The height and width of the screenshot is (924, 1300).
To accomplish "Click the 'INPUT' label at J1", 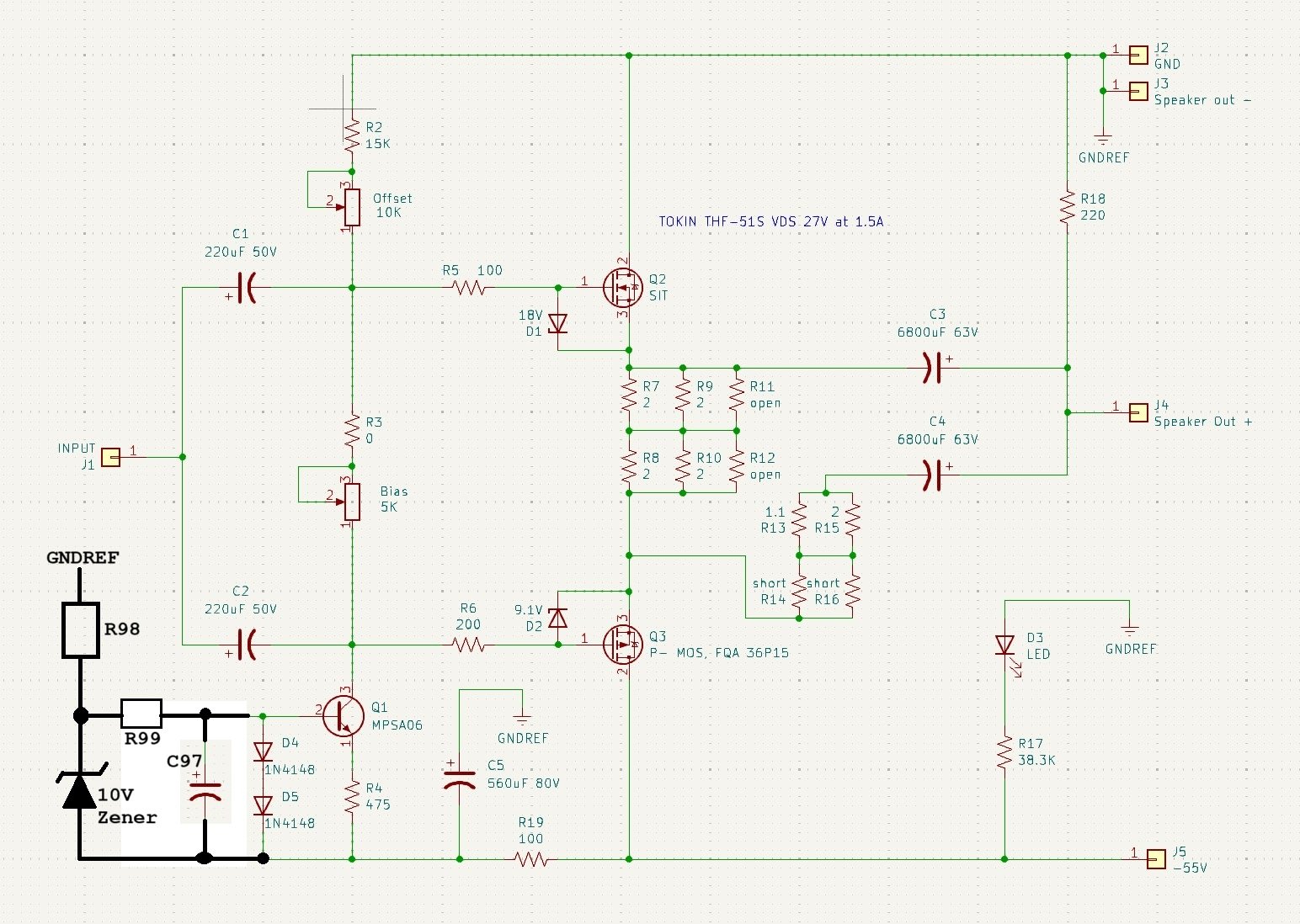I will pos(77,449).
